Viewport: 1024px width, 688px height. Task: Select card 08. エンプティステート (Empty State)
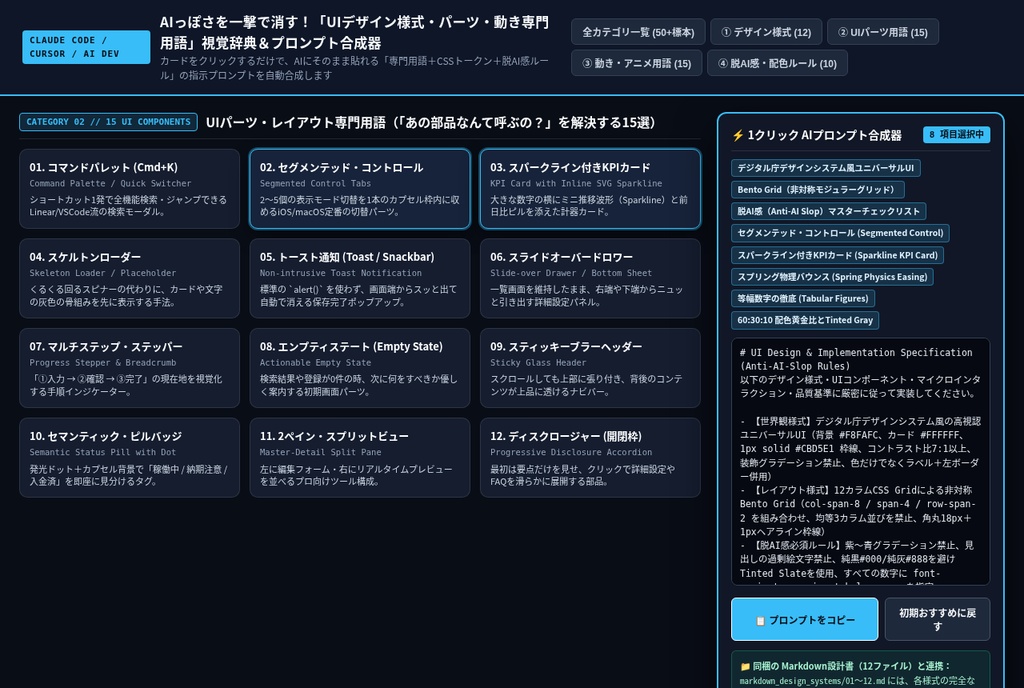(360, 368)
